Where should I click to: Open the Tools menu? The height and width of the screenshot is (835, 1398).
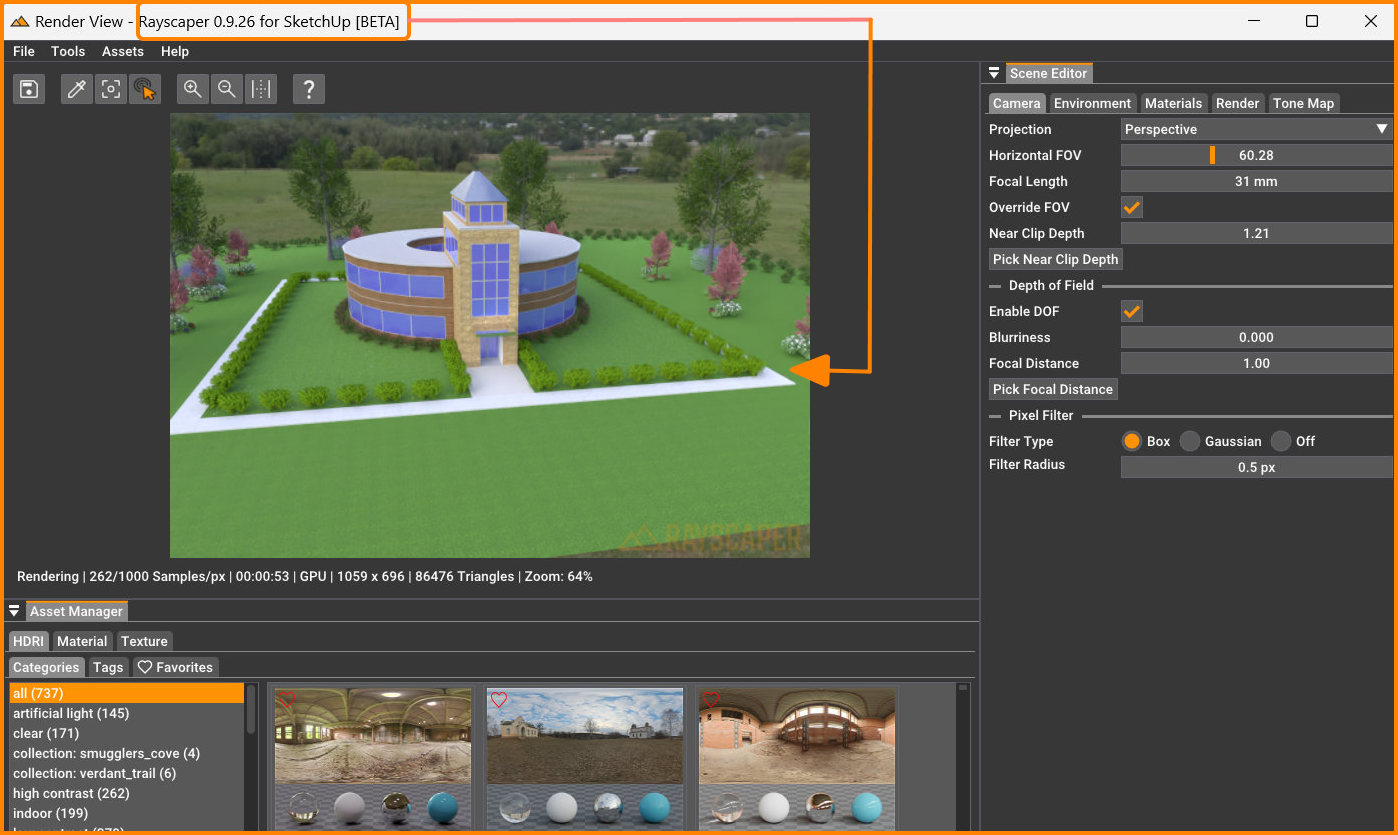click(68, 51)
